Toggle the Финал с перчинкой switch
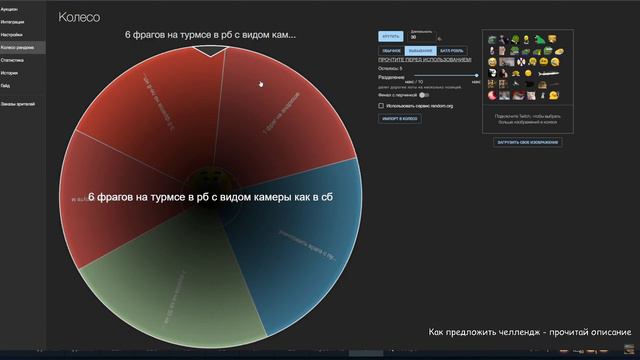The image size is (640, 360). point(424,95)
